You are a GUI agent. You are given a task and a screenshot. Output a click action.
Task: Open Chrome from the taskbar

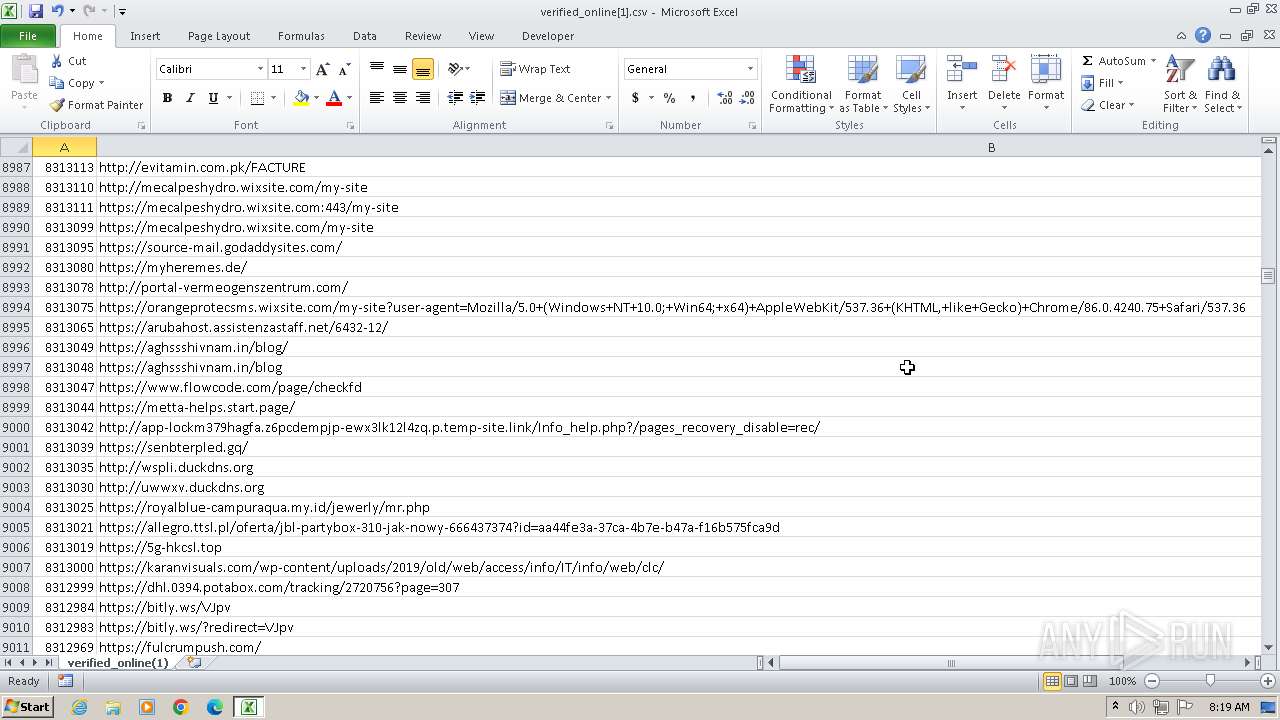[181, 707]
